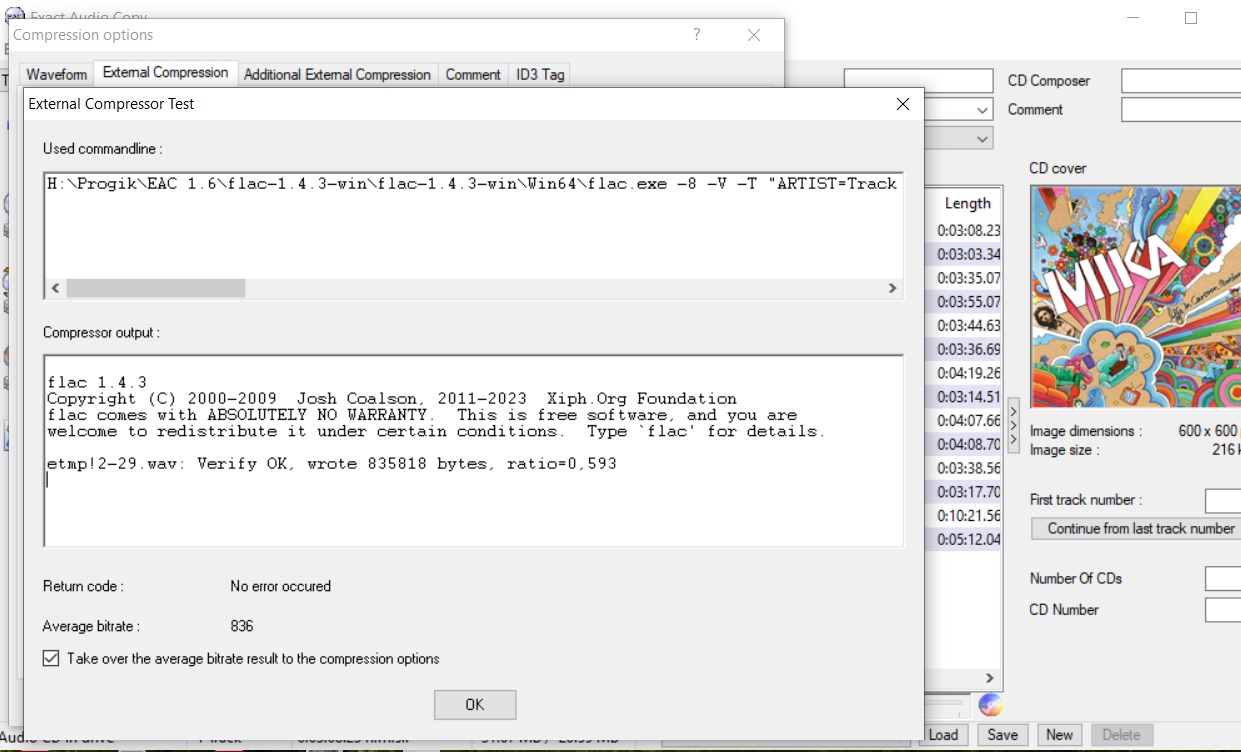Click Continue from last track number button

click(1136, 529)
